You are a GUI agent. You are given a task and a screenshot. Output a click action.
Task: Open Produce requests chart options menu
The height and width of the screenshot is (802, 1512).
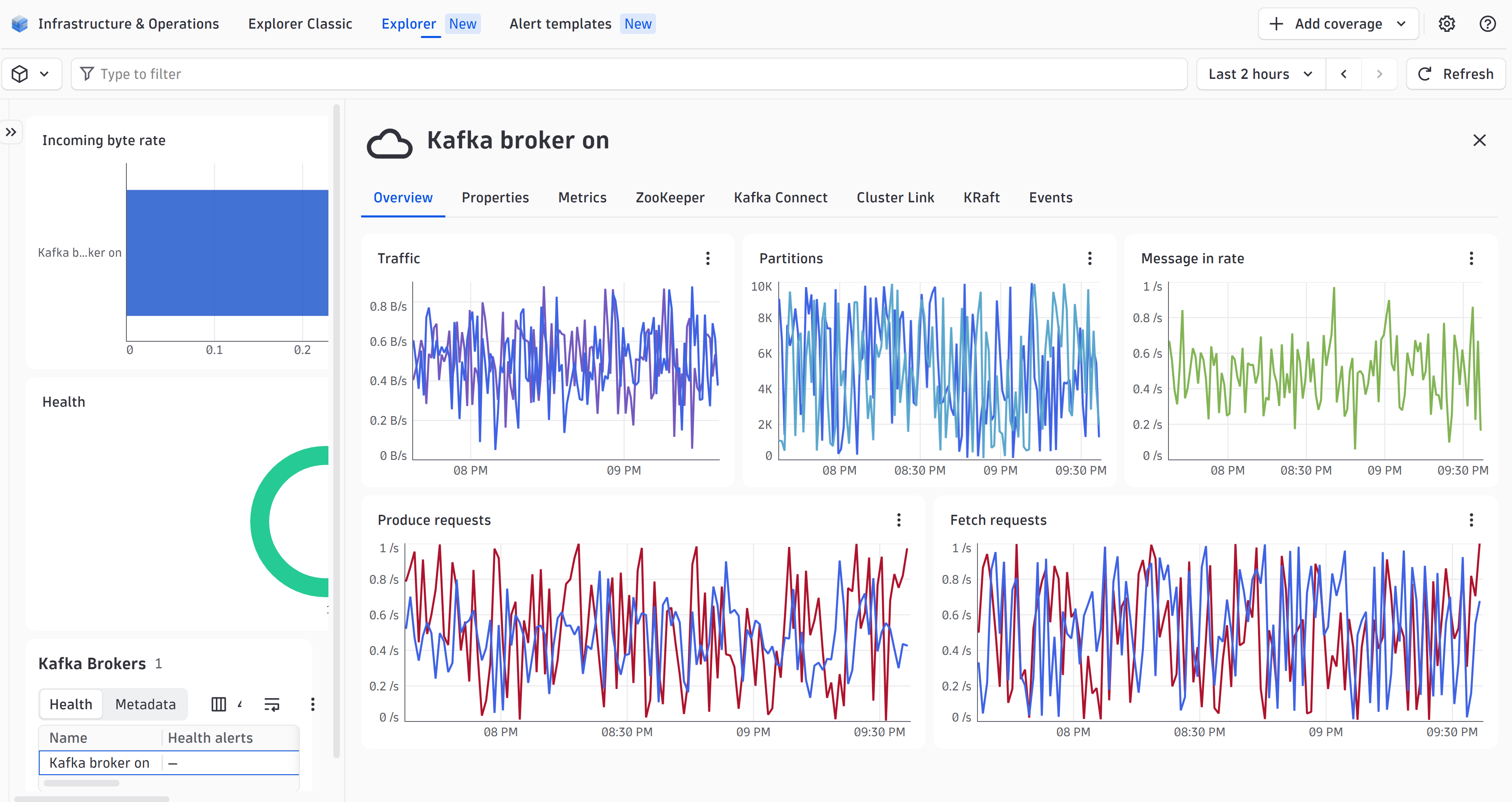coord(899,520)
